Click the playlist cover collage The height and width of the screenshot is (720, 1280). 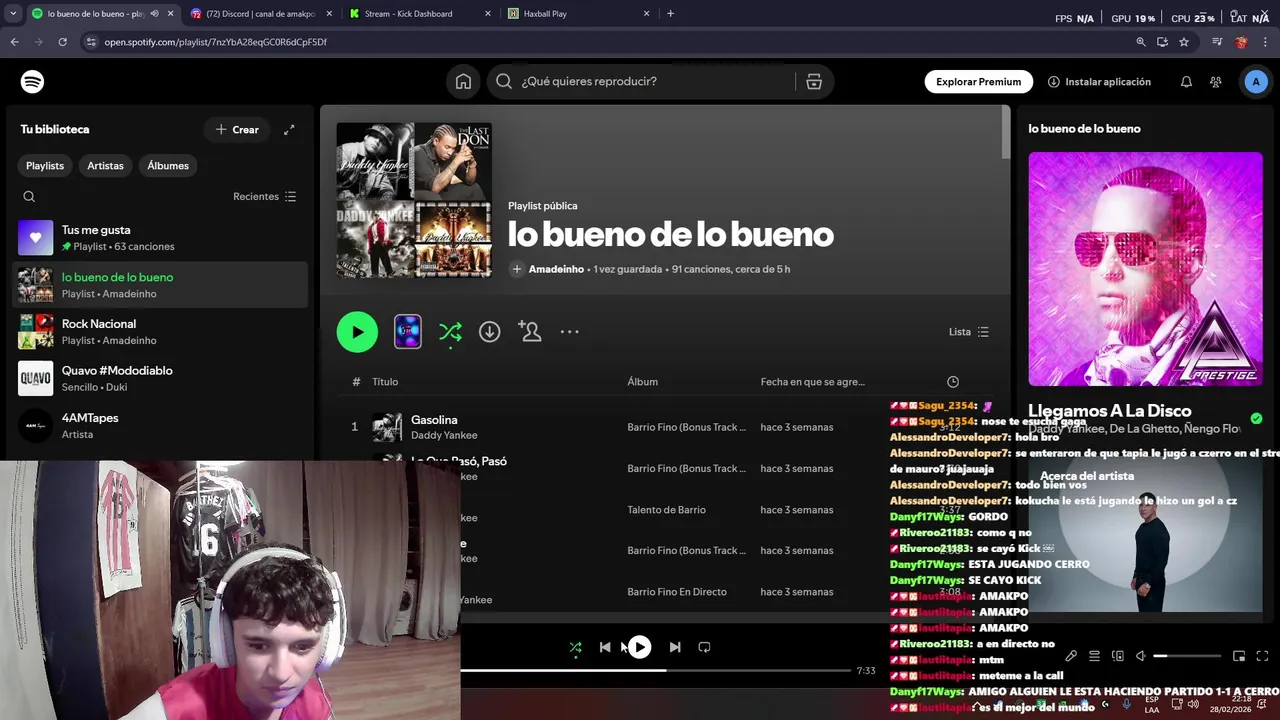414,200
